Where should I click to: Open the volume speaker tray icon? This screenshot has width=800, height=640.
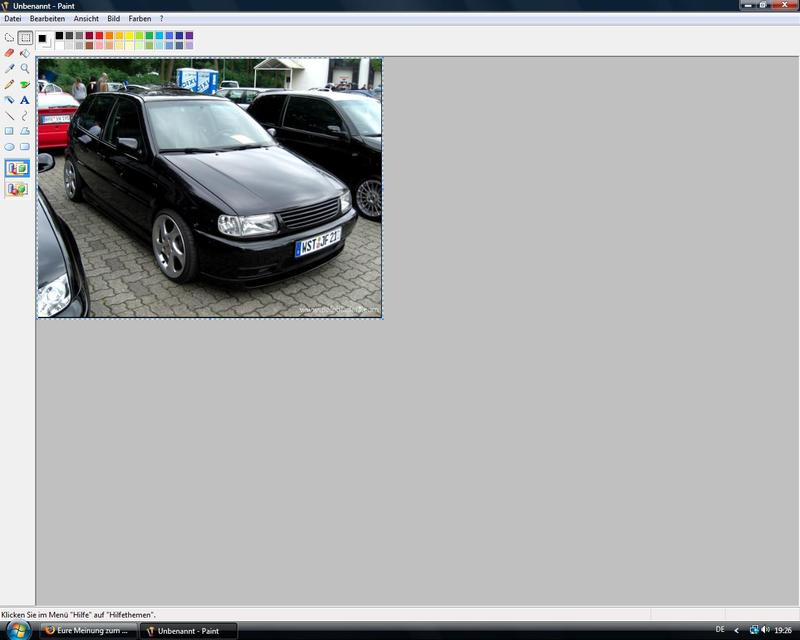tap(765, 630)
